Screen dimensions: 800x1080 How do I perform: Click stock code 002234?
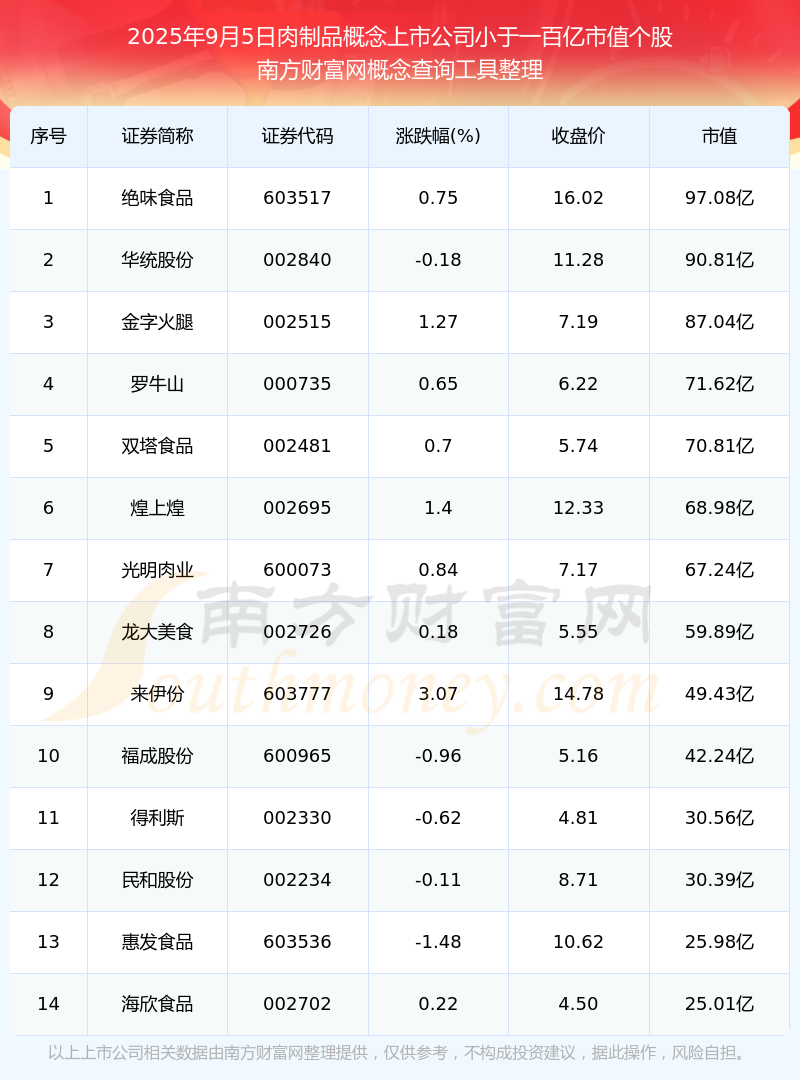point(298,880)
